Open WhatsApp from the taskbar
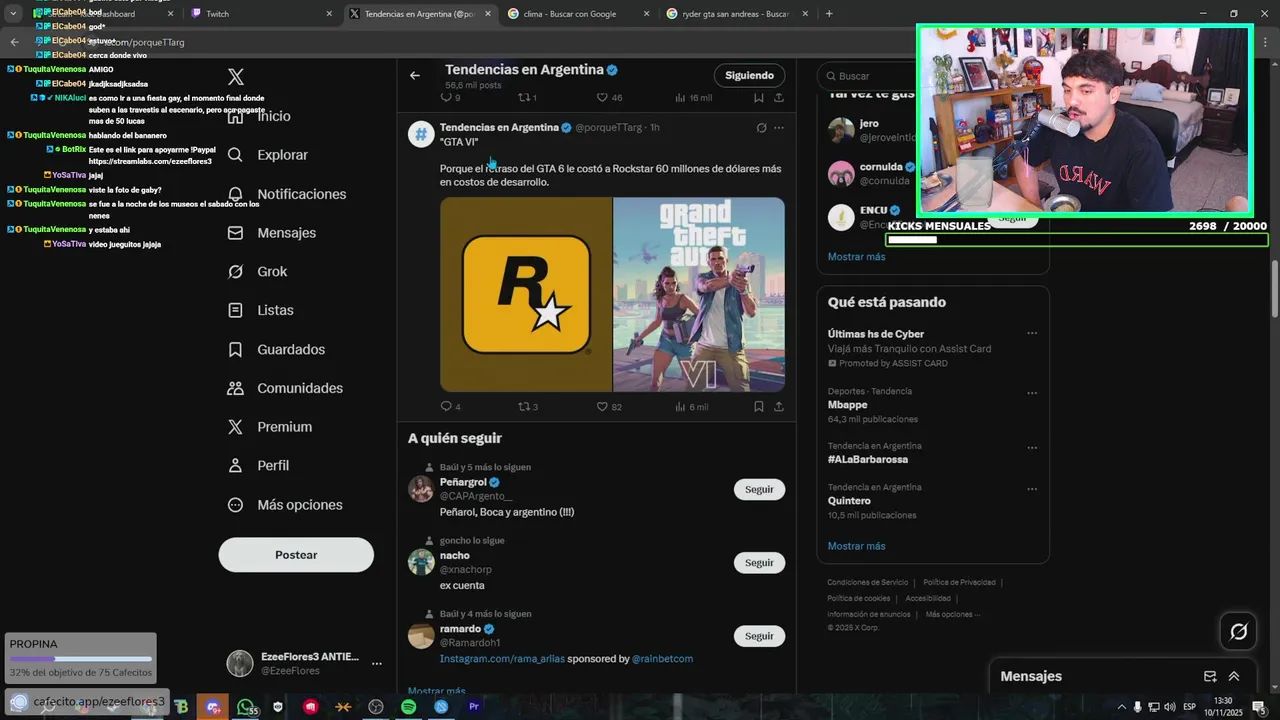Viewport: 1280px width, 720px height. [x=245, y=707]
